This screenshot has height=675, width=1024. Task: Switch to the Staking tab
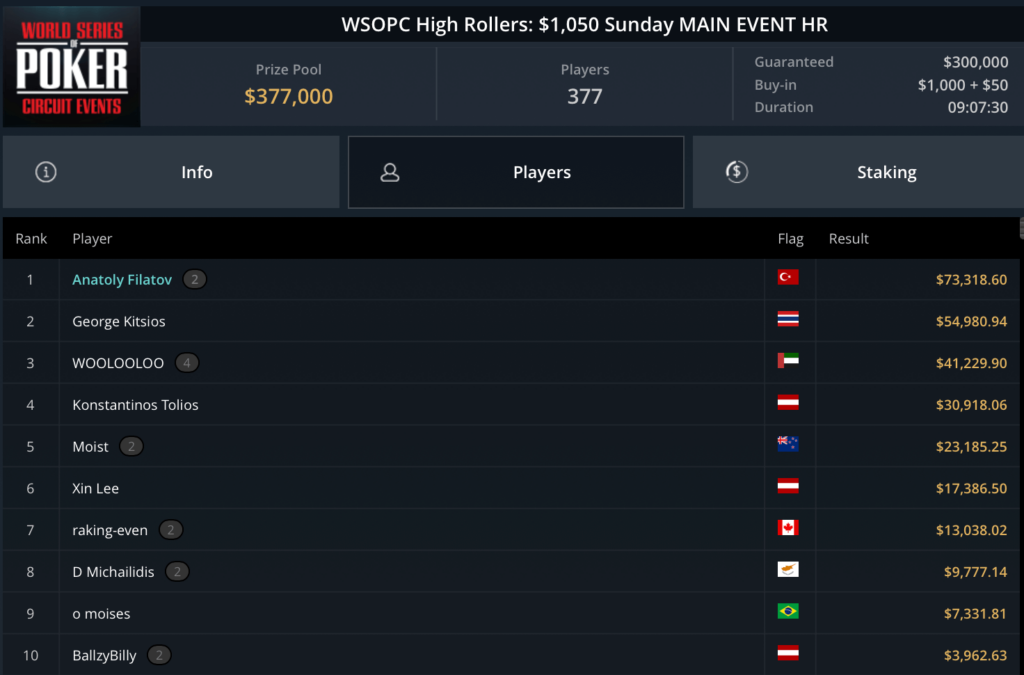pyautogui.click(x=858, y=172)
